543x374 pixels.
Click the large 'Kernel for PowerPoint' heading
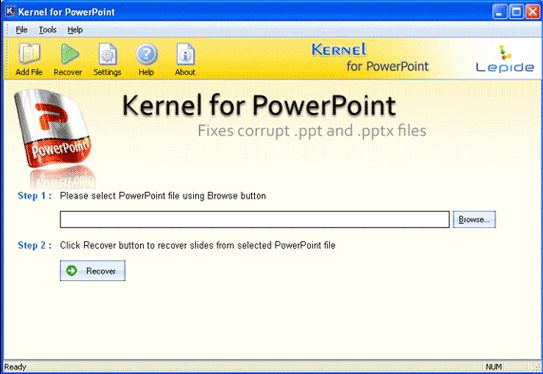click(x=259, y=105)
